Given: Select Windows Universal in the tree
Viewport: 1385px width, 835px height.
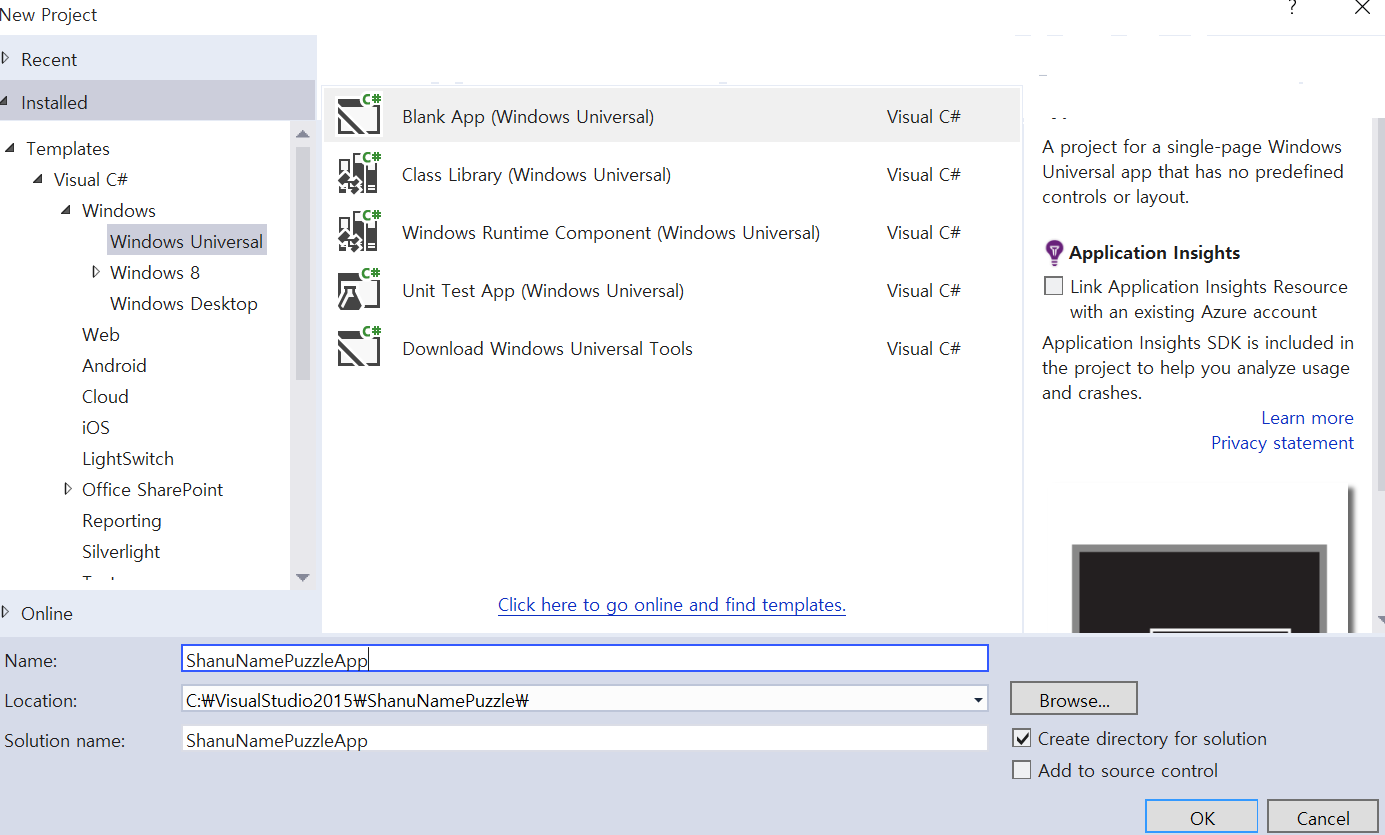Looking at the screenshot, I should coord(187,241).
